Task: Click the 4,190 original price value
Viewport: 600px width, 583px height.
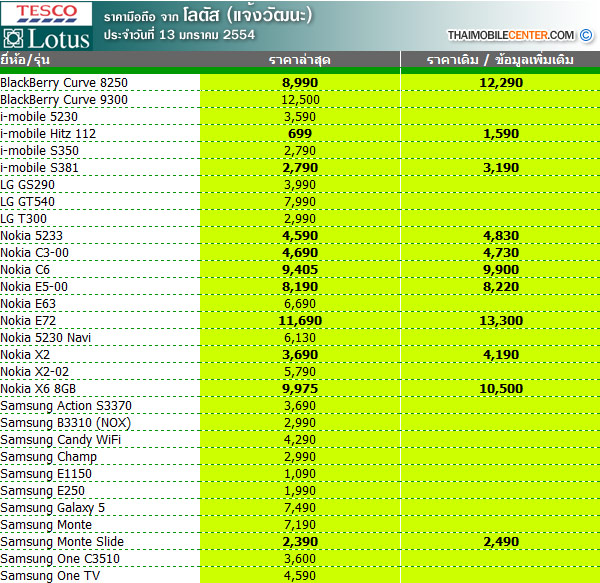Action: point(501,355)
